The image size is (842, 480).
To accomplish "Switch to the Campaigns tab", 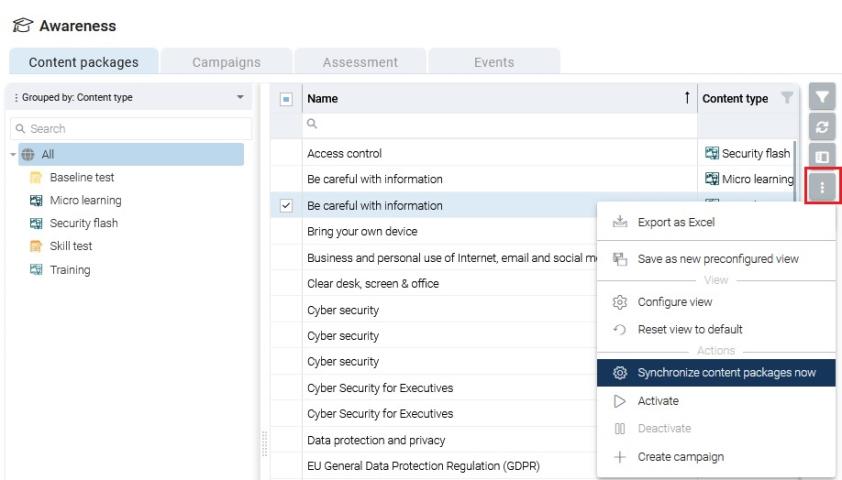I will pos(226,62).
